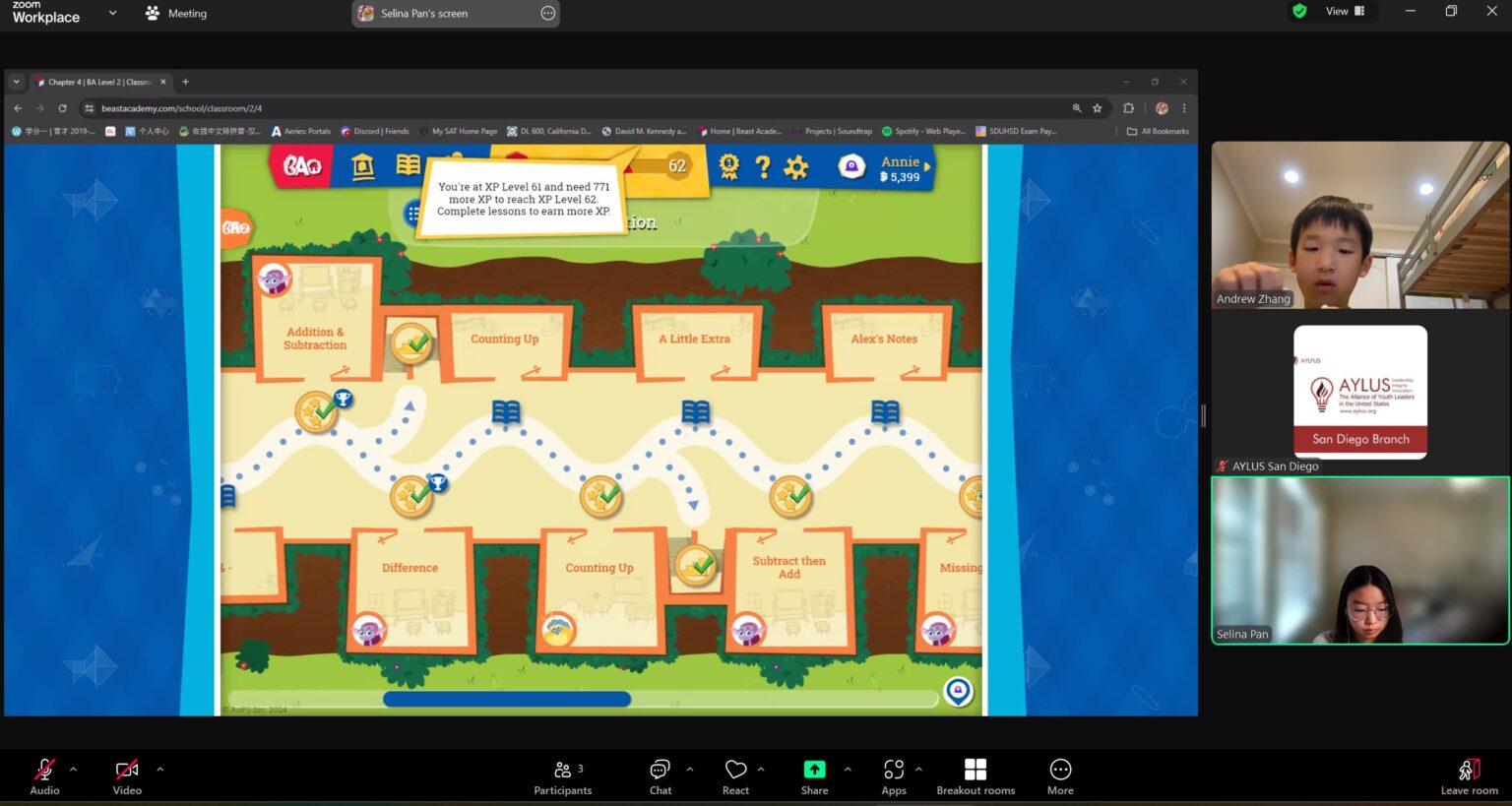Screen dimensions: 1512x806
Task: Click the map location pin icon
Action: coord(958,692)
